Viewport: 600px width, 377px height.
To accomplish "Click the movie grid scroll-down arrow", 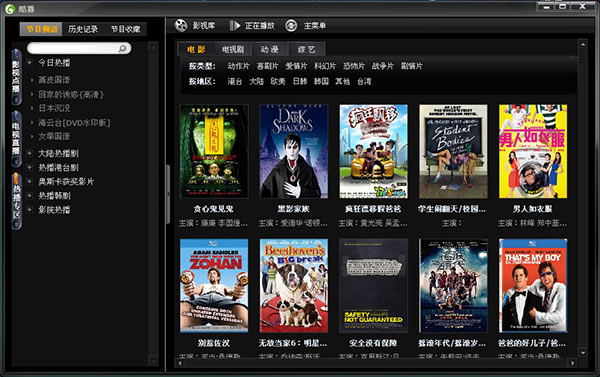I will tap(583, 353).
